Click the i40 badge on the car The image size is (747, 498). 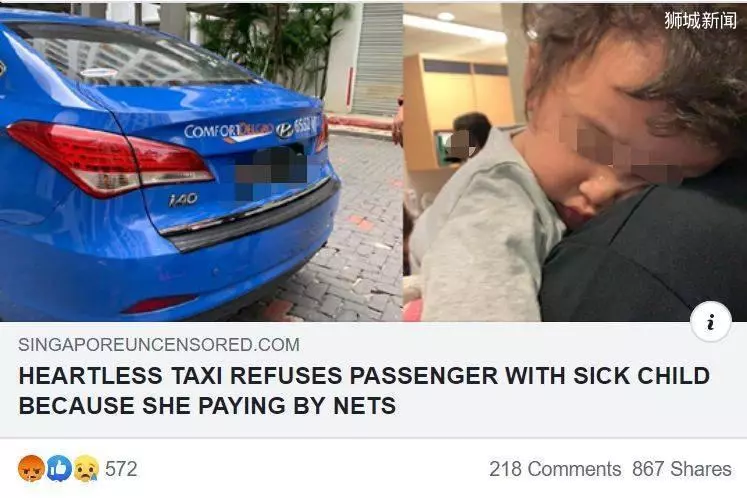click(183, 200)
